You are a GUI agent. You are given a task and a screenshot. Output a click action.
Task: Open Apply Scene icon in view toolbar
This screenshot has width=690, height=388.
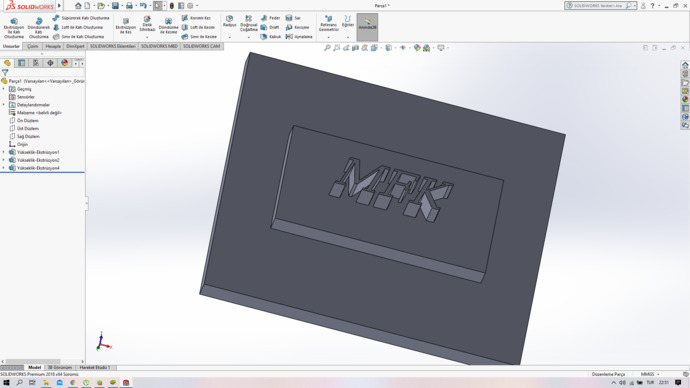point(426,48)
